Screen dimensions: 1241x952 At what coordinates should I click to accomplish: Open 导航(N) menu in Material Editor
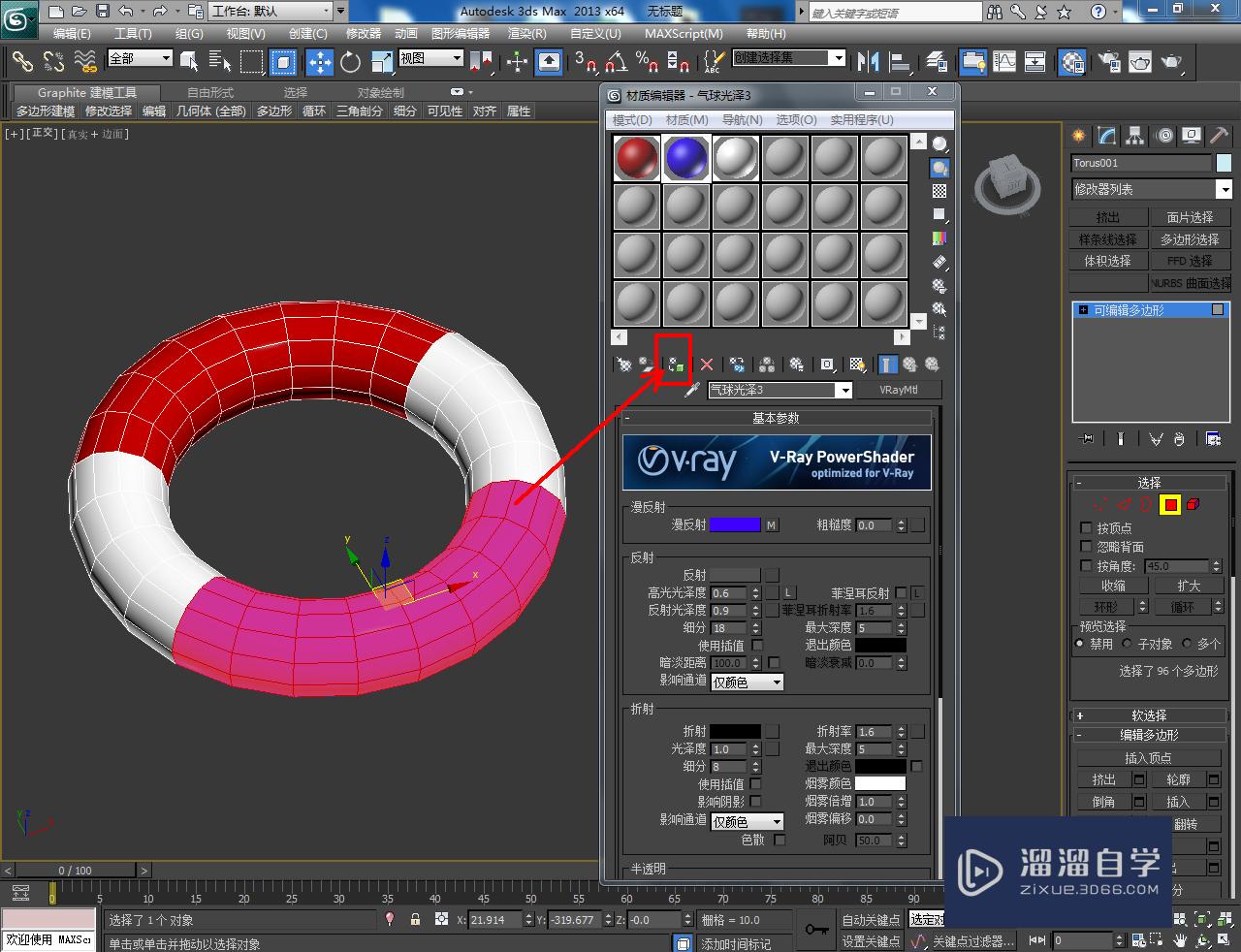click(x=742, y=119)
